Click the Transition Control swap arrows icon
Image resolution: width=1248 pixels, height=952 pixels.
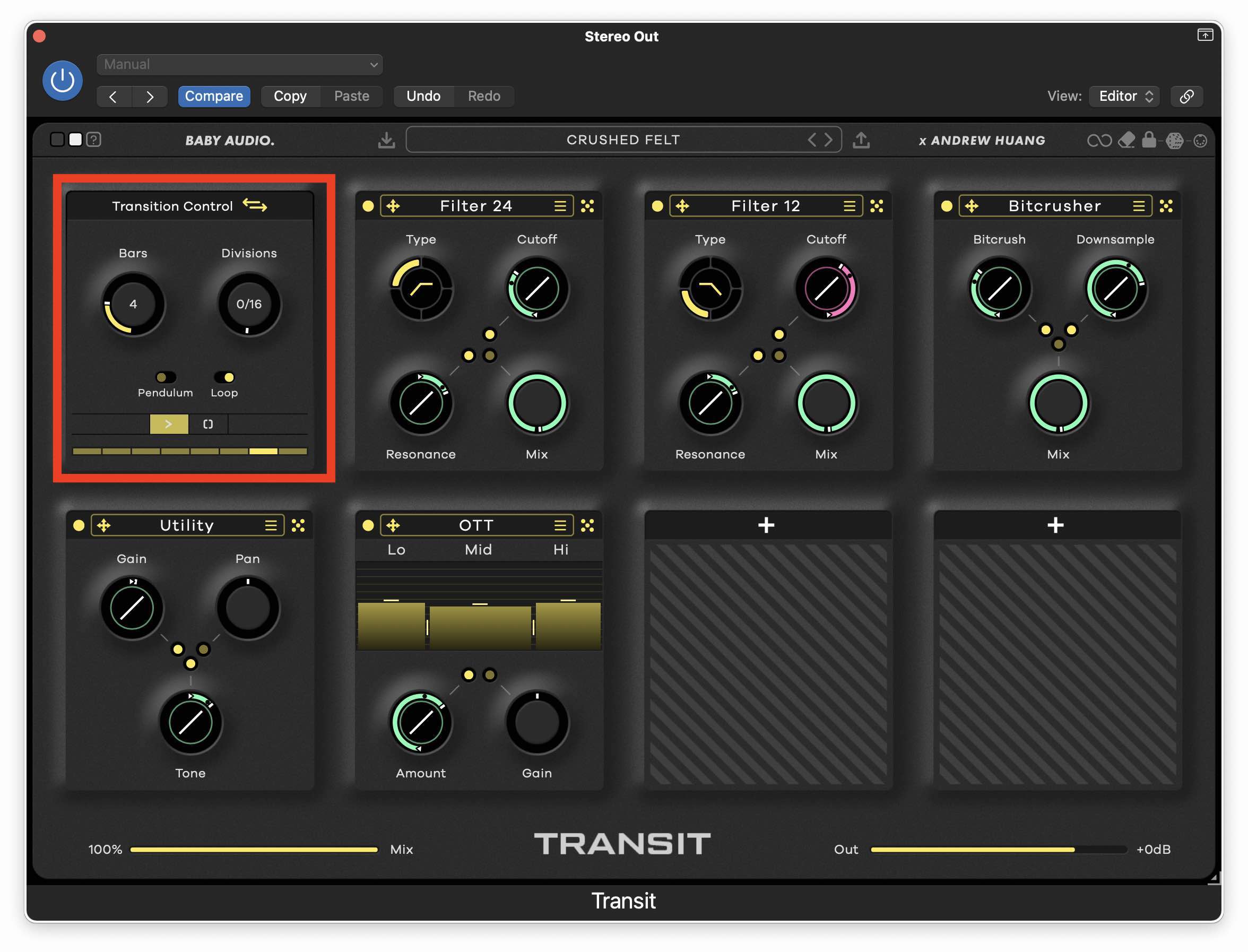point(255,205)
